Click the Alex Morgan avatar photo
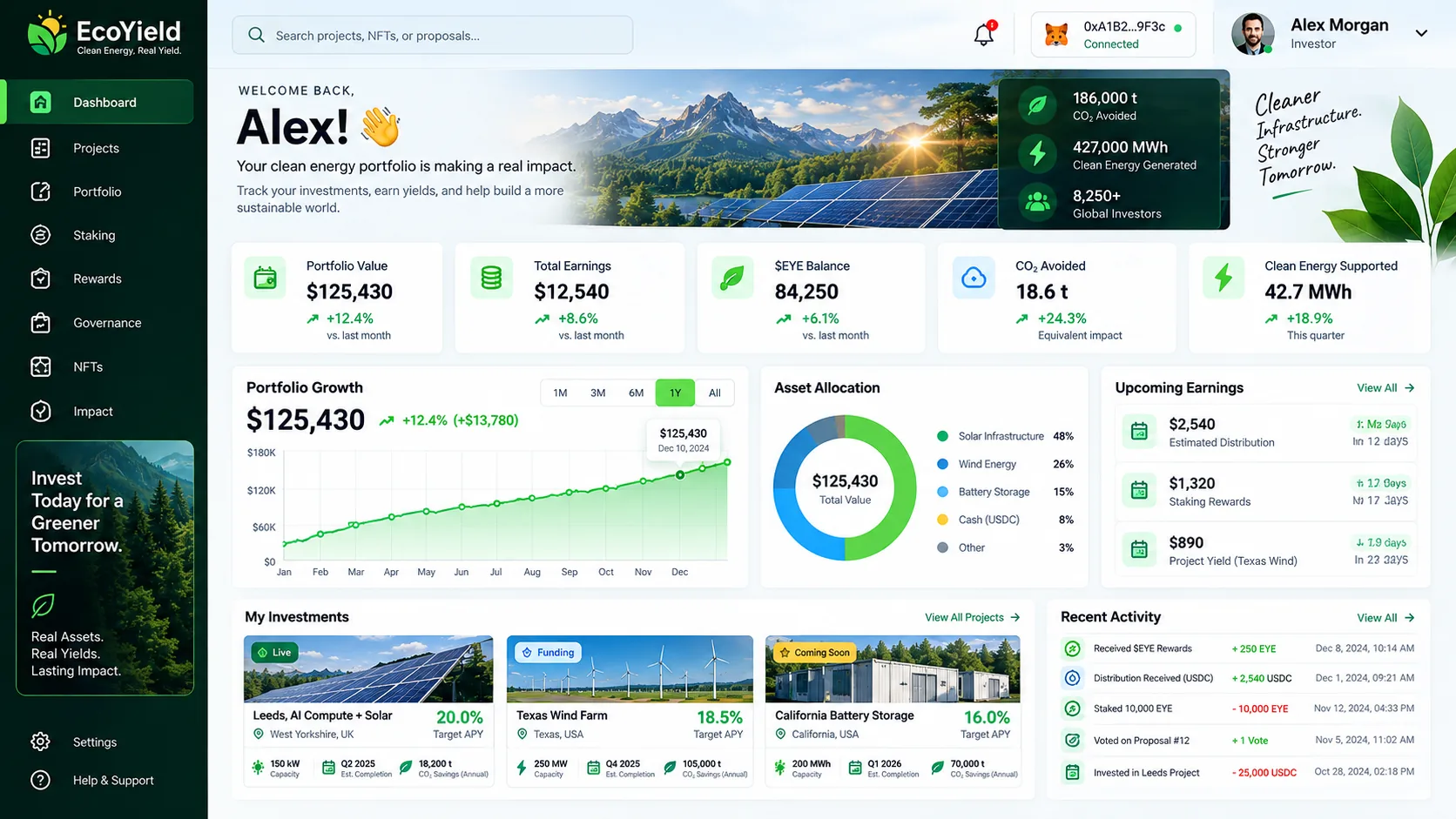Viewport: 1456px width, 819px height. coord(1252,34)
